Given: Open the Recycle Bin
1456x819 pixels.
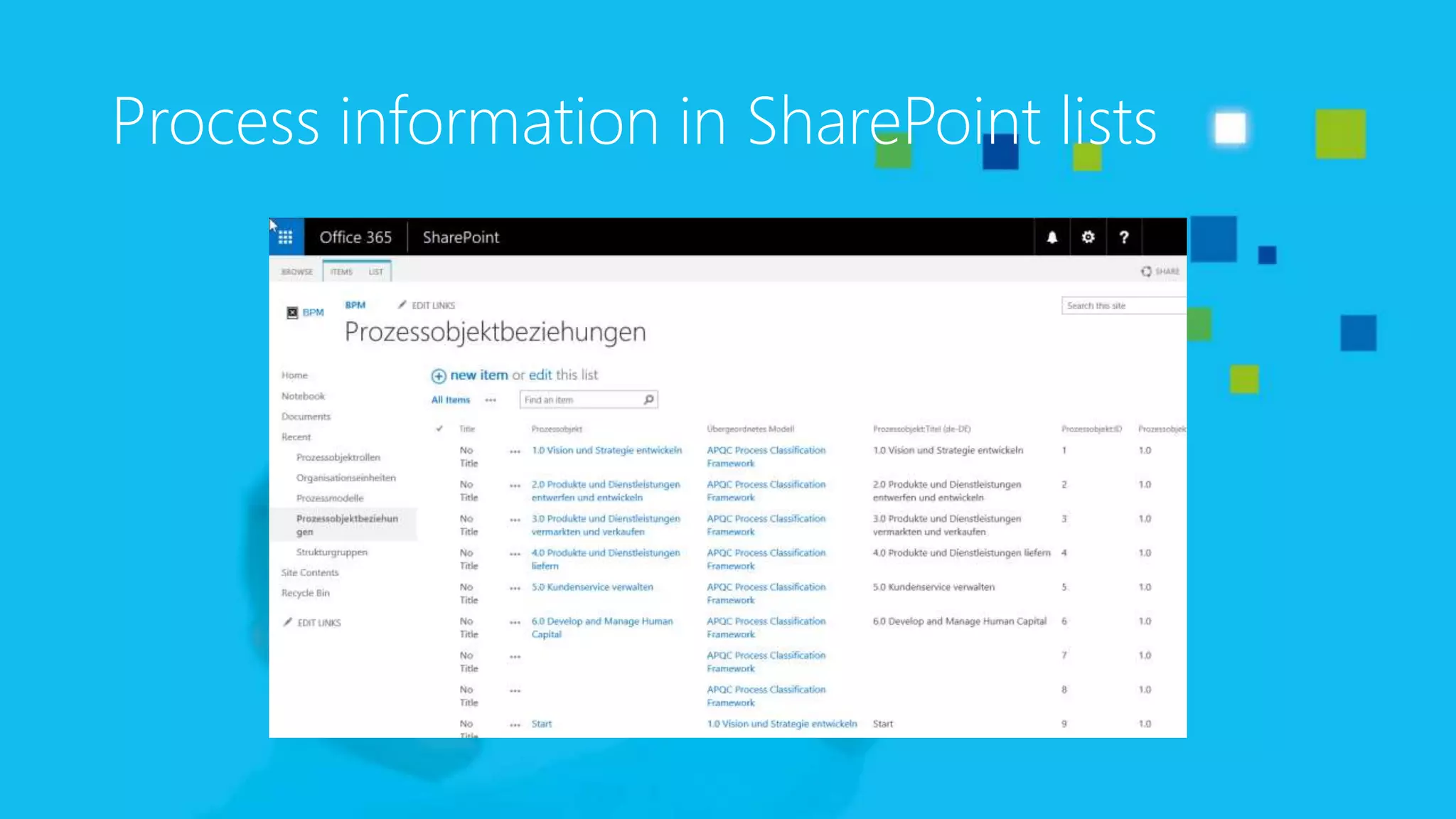Looking at the screenshot, I should click(x=306, y=593).
